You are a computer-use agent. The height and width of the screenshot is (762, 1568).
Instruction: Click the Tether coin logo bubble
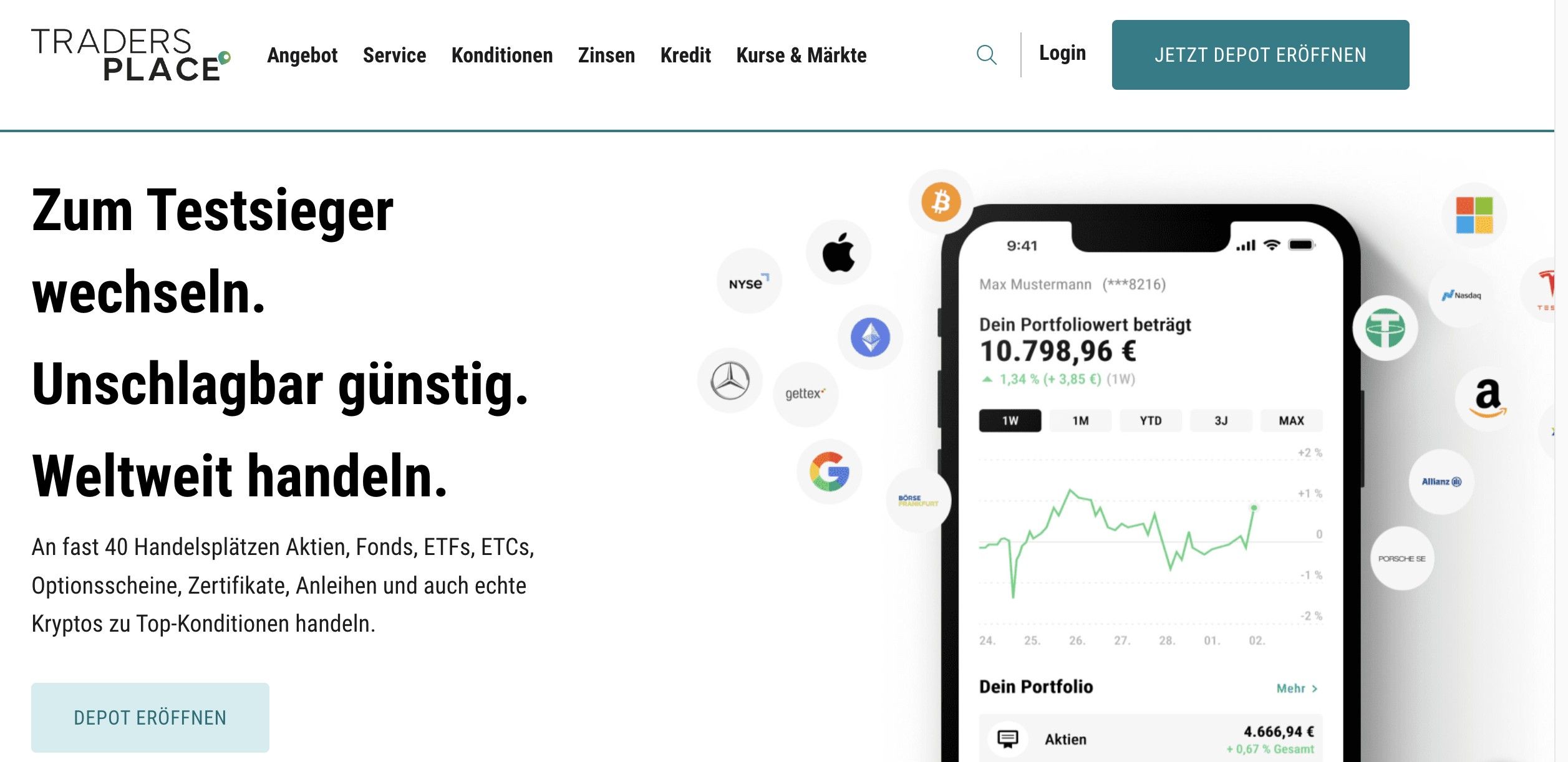point(1385,328)
